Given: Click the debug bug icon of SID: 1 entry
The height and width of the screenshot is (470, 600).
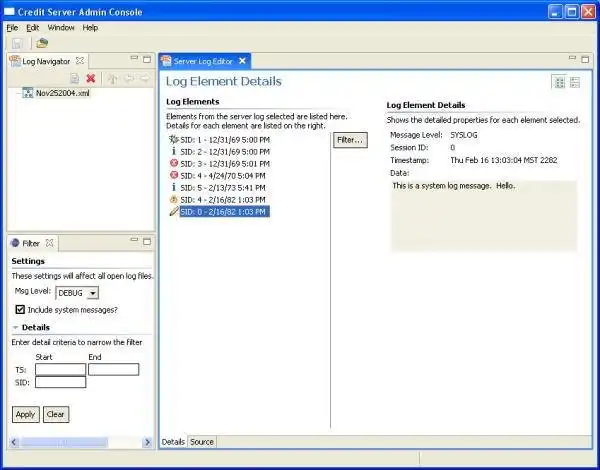Looking at the screenshot, I should coord(174,139).
